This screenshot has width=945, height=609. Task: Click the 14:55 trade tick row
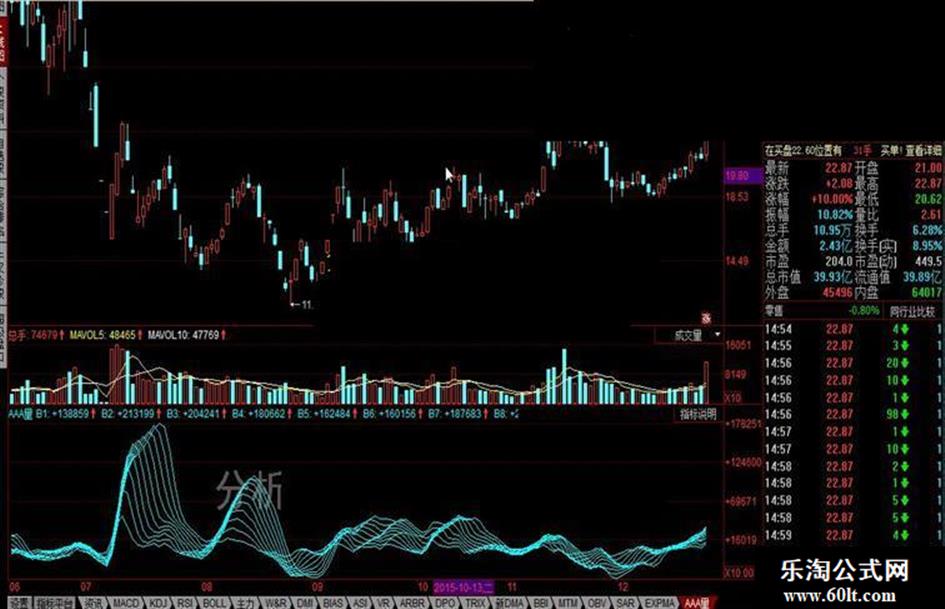[853, 346]
